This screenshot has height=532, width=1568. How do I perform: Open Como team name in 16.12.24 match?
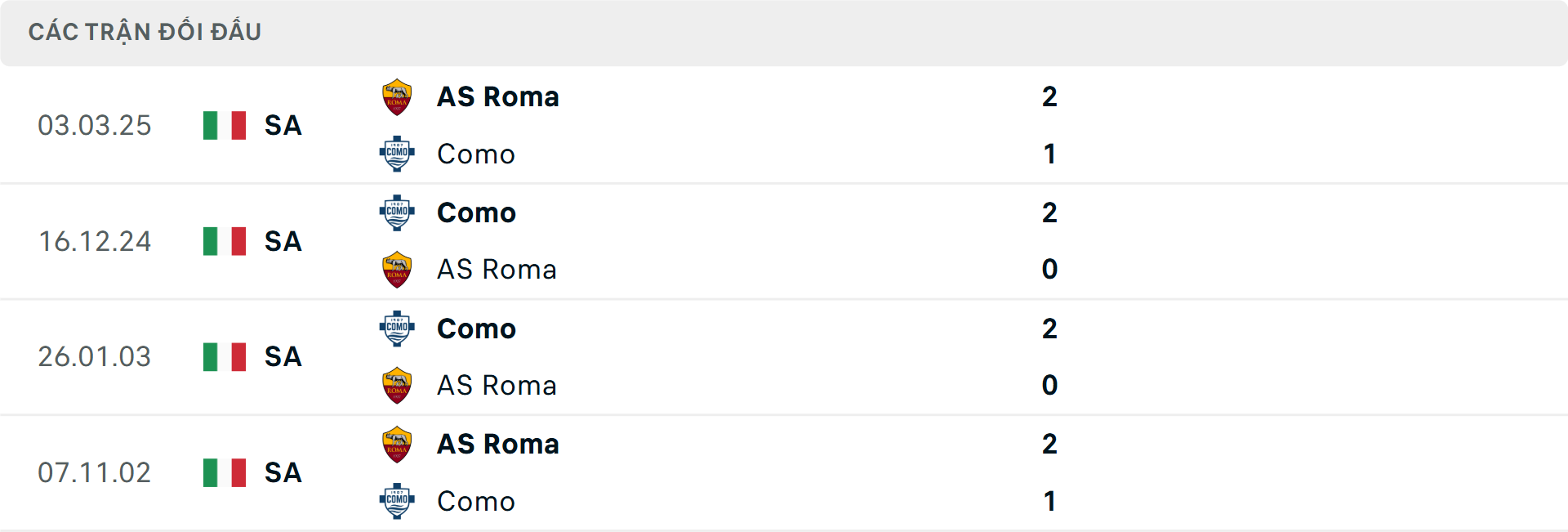point(476,213)
